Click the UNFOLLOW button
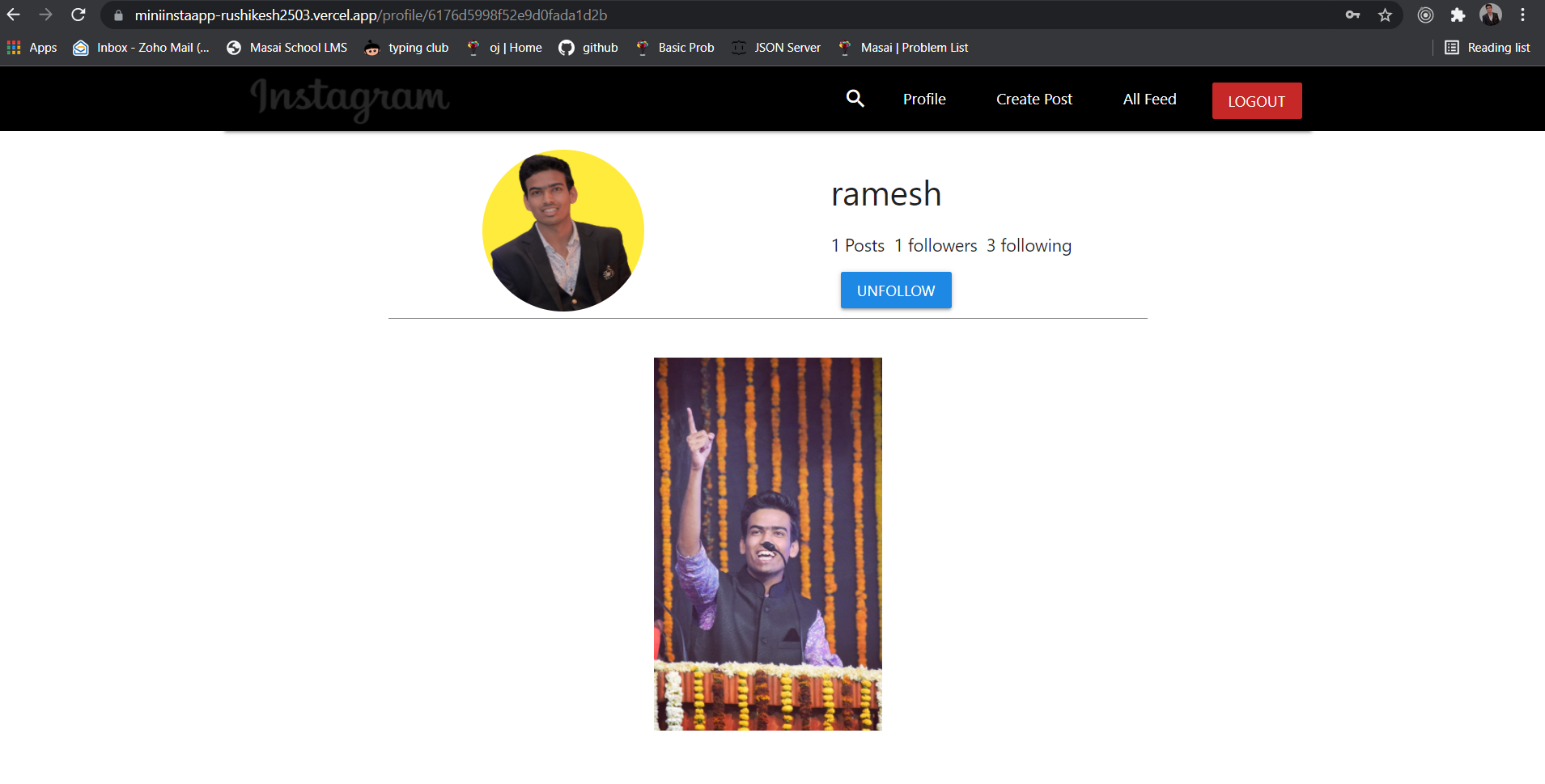Viewport: 1545px width, 784px height. coord(896,290)
